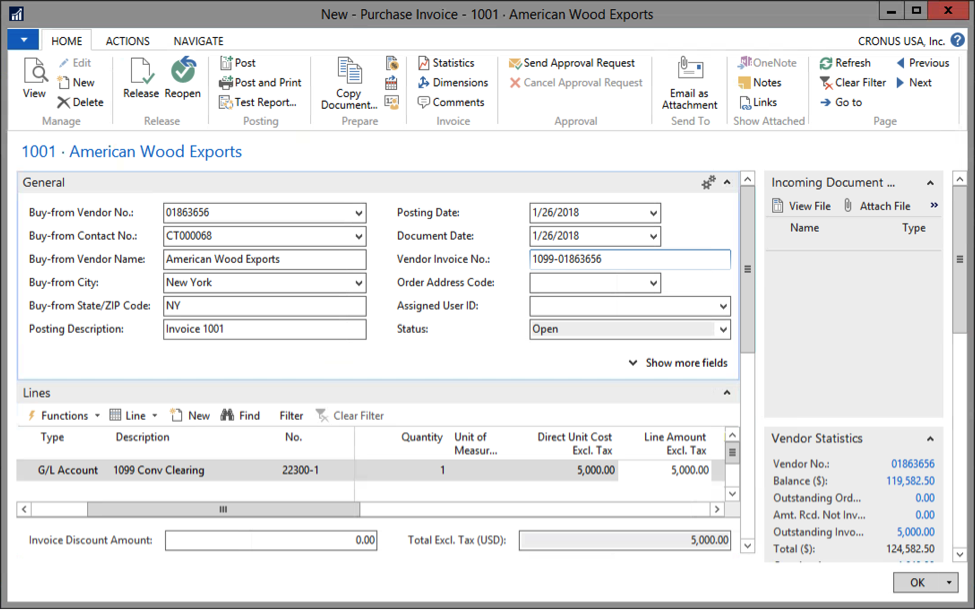The width and height of the screenshot is (975, 610).
Task: Click Filter in the Lines toolbar
Action: tap(291, 415)
